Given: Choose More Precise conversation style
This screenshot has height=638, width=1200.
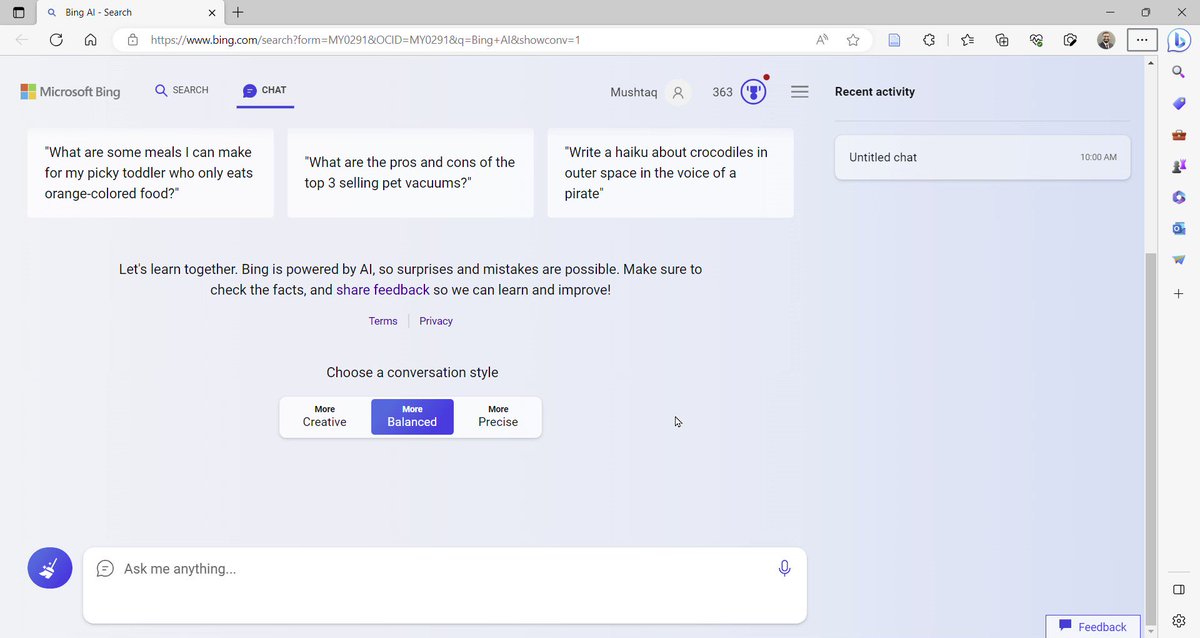Looking at the screenshot, I should (x=498, y=417).
